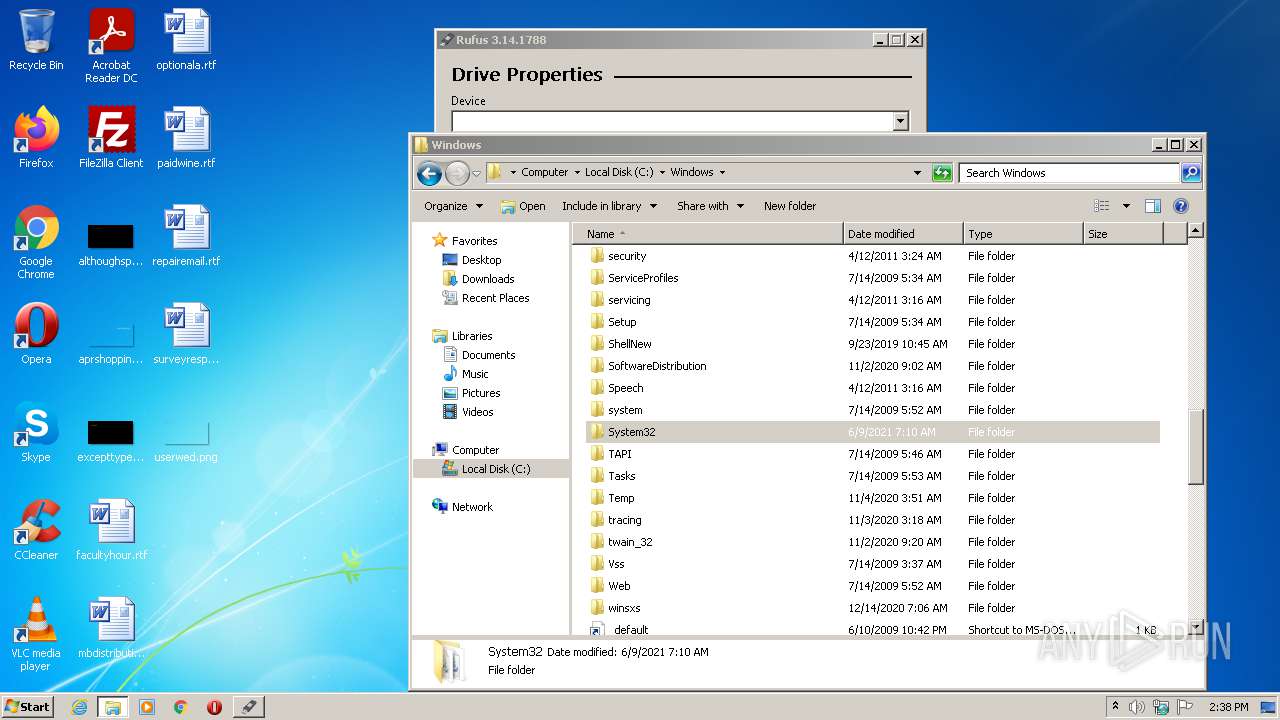The image size is (1280, 720).
Task: Open Explorer help question mark icon
Action: [1180, 206]
